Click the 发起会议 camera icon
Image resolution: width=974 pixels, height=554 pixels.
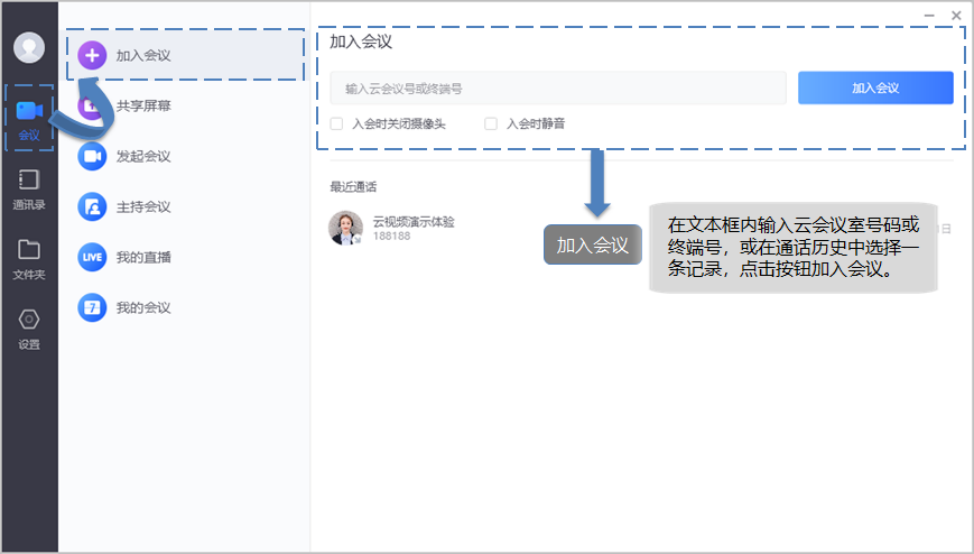tap(92, 156)
